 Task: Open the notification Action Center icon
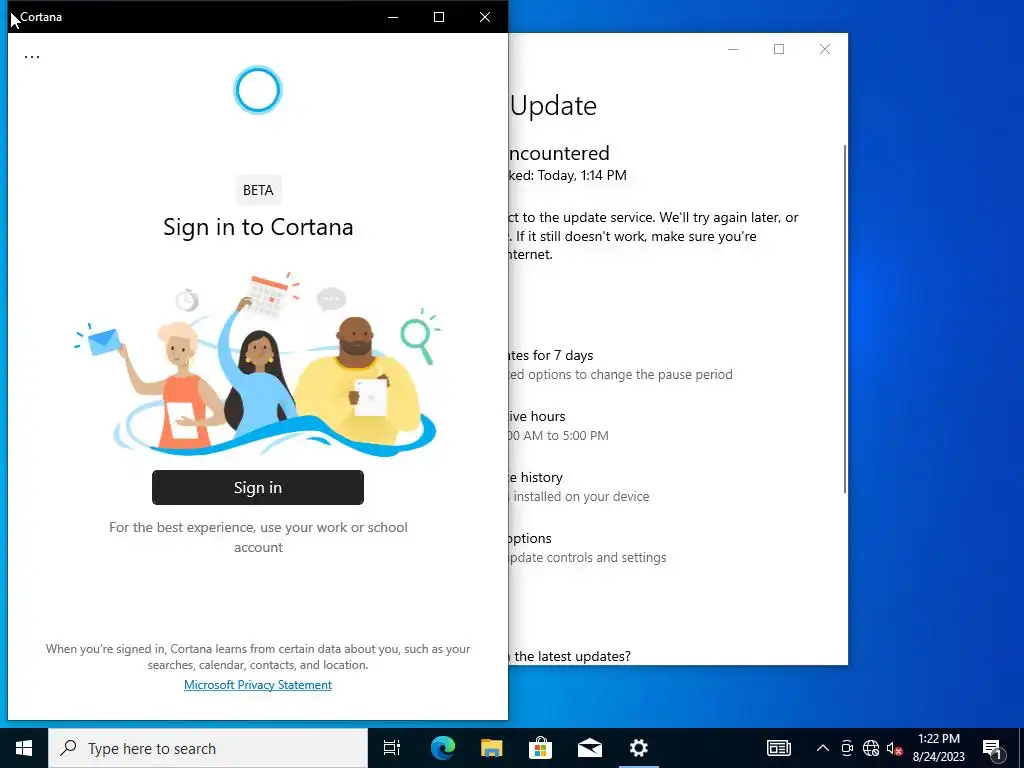pyautogui.click(x=993, y=748)
